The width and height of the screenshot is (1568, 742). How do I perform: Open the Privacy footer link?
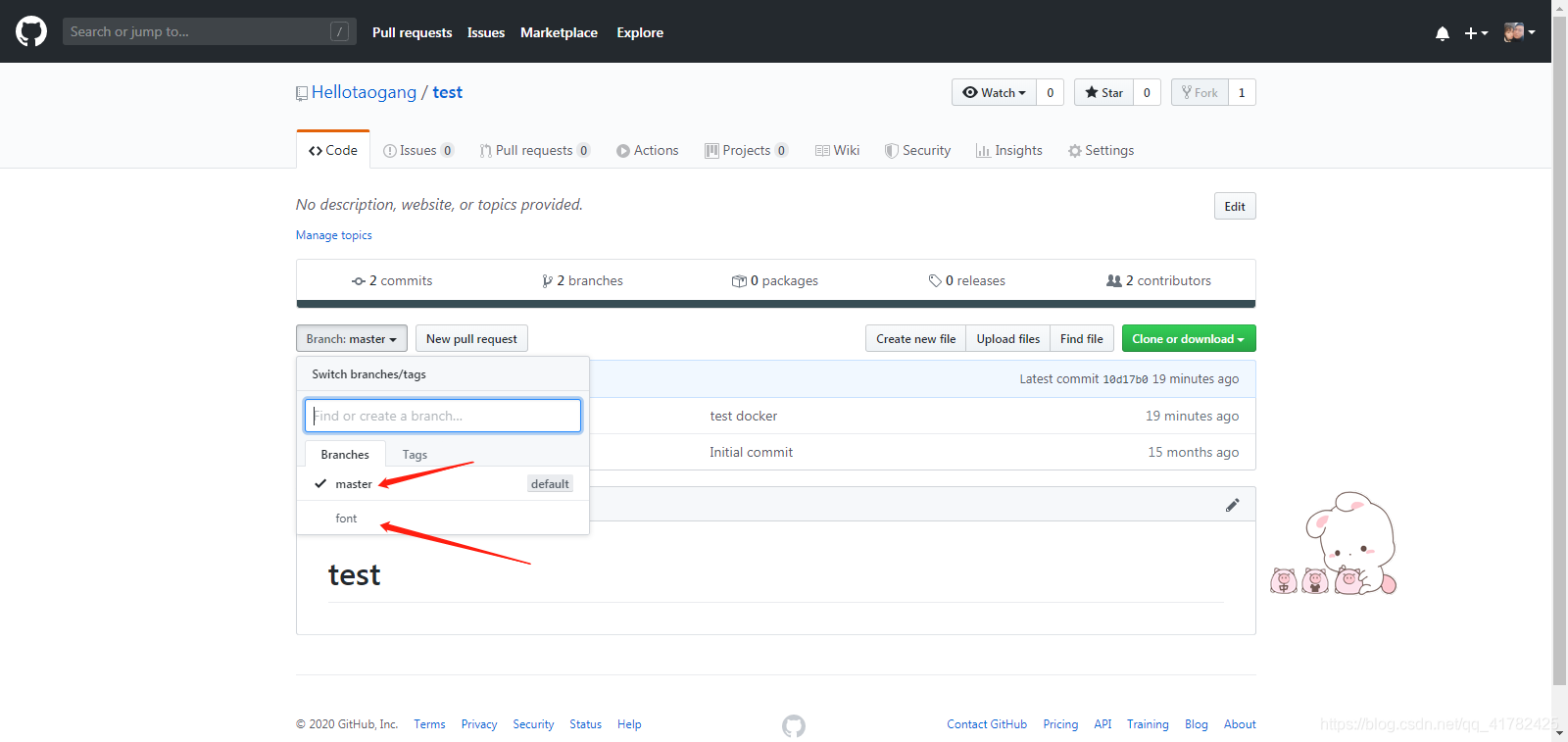pos(479,724)
